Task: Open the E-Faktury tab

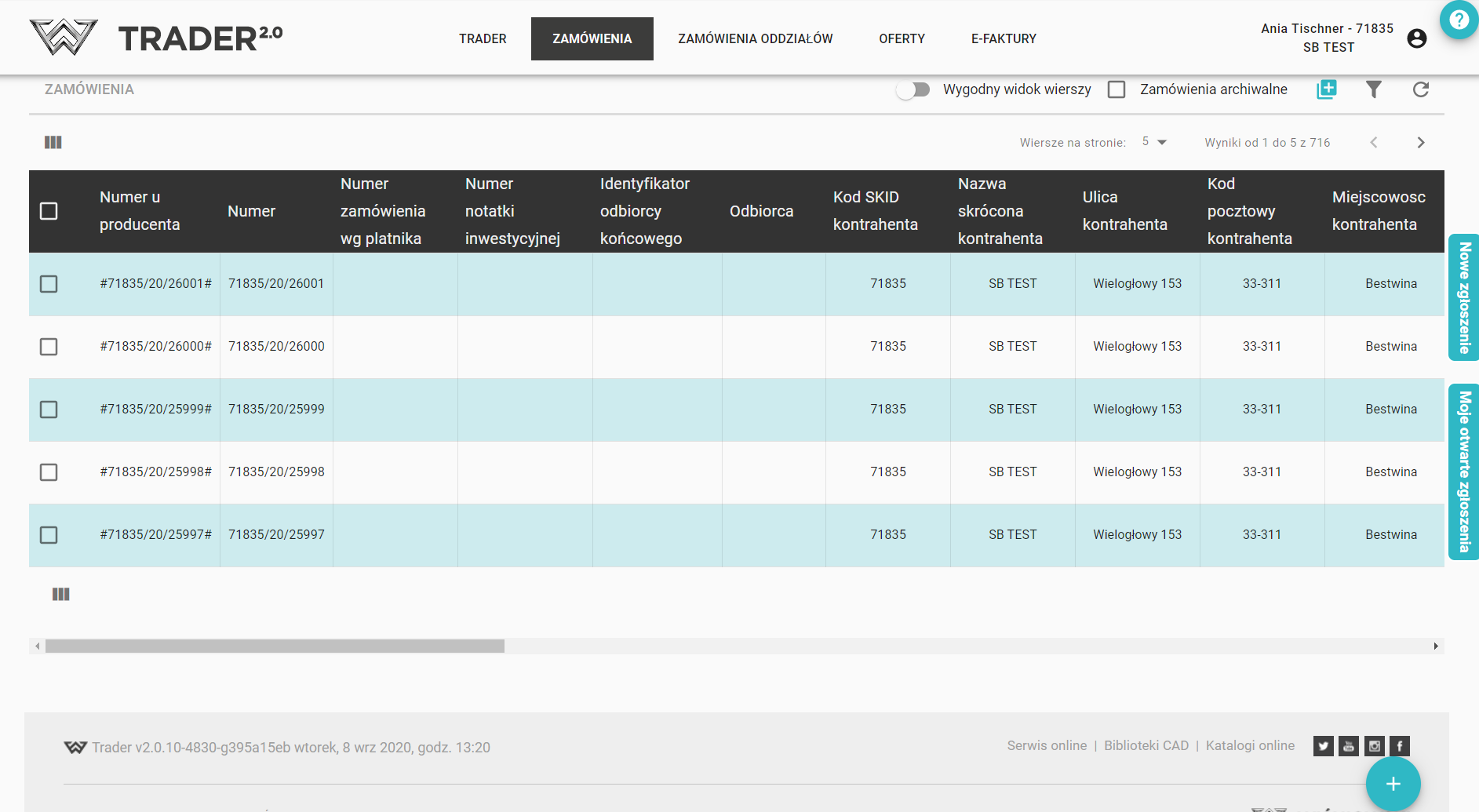Action: coord(1004,38)
